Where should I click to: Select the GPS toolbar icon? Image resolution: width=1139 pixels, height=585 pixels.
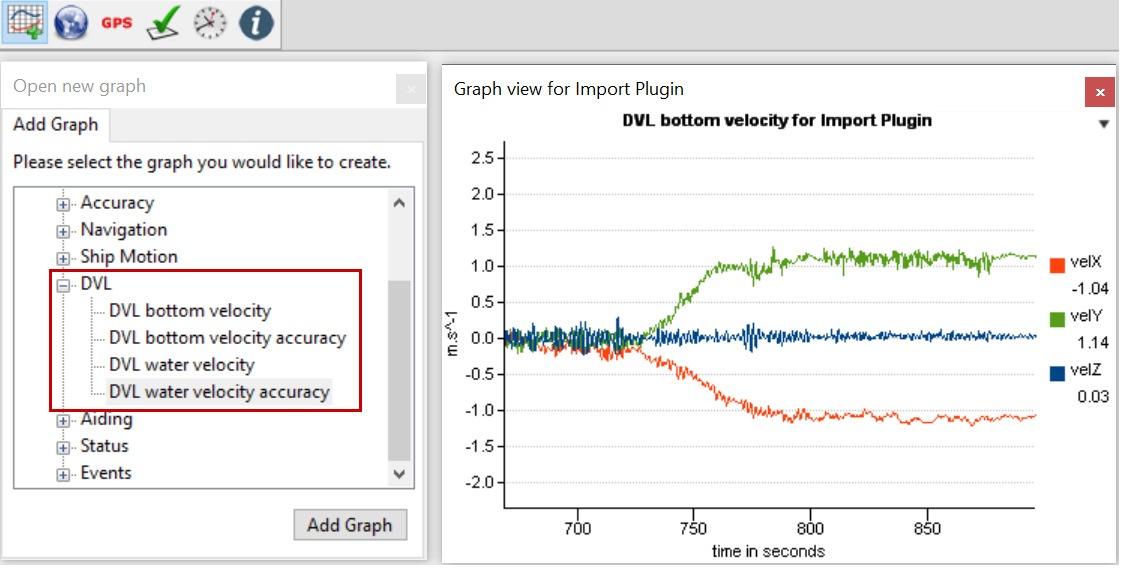point(115,22)
